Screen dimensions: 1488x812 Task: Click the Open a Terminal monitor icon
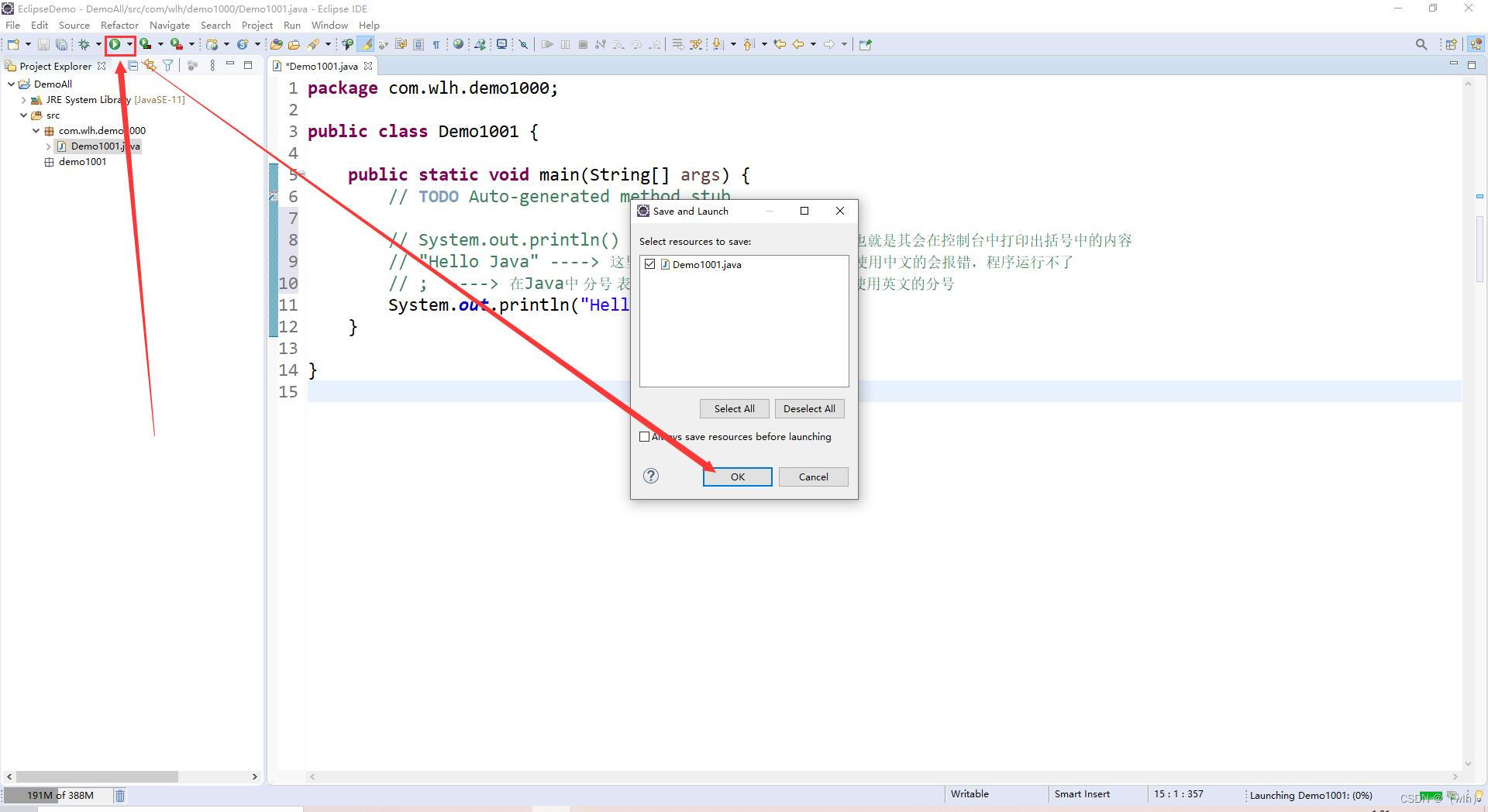click(x=501, y=44)
